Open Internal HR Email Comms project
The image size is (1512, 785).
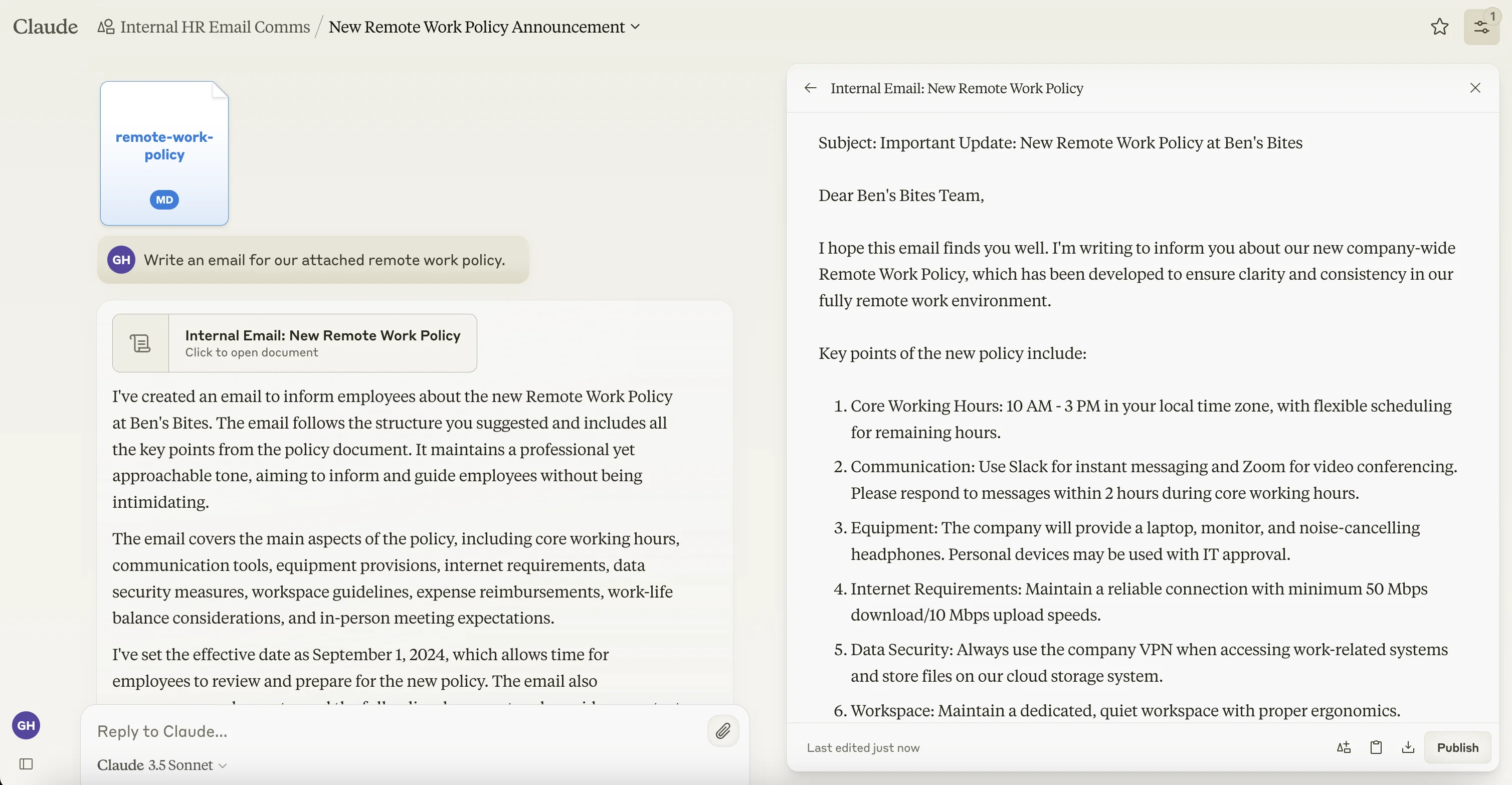coord(215,27)
